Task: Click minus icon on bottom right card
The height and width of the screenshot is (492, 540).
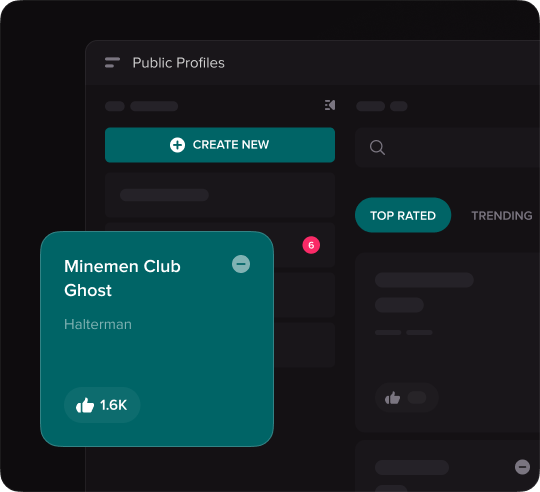Action: pos(522,467)
